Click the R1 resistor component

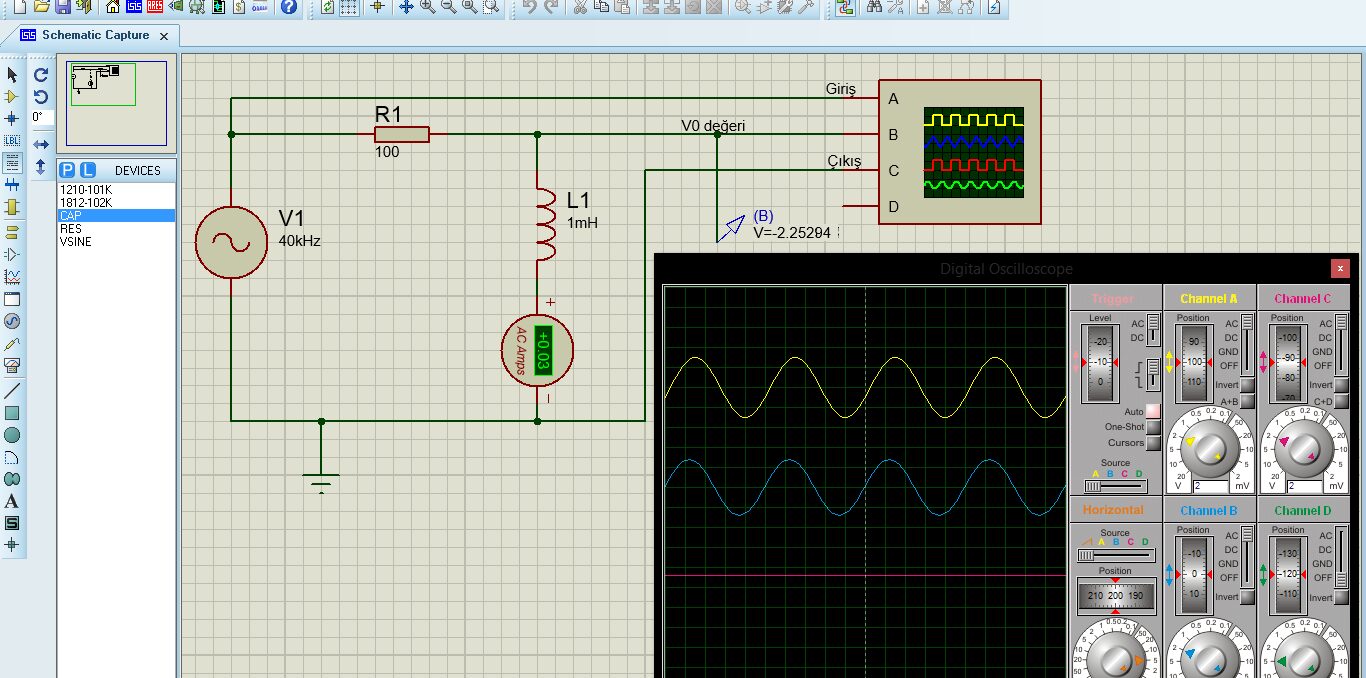point(402,134)
